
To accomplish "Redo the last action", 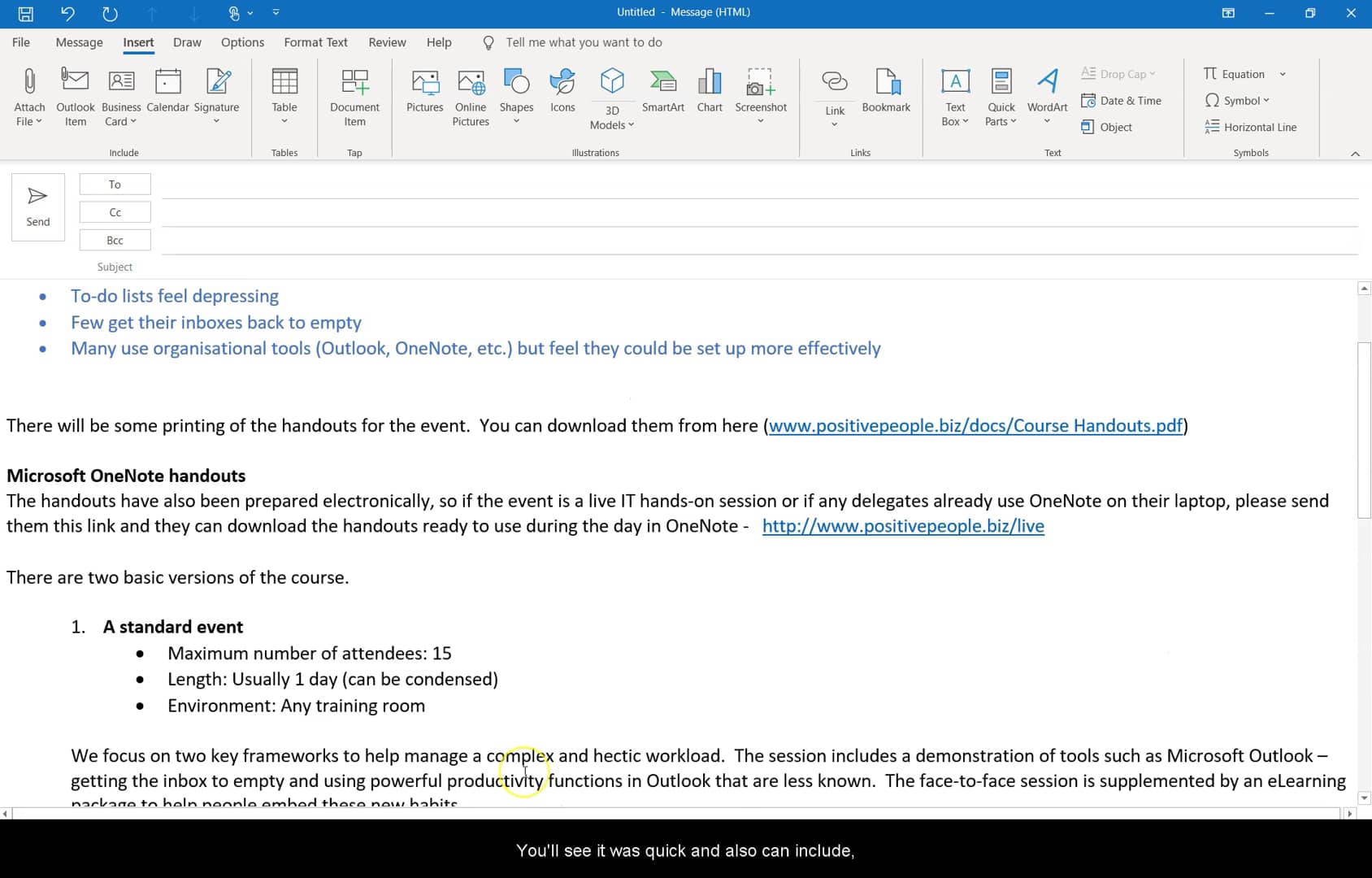I will [x=110, y=13].
